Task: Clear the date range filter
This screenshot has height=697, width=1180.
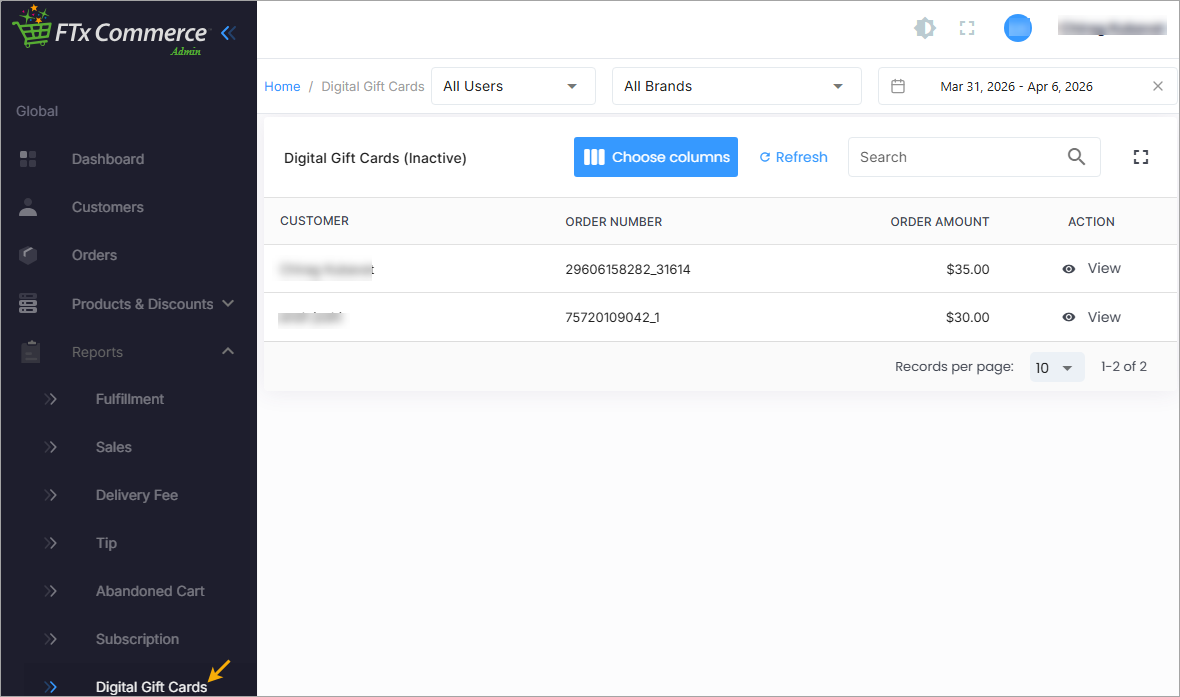Action: pos(1158,87)
